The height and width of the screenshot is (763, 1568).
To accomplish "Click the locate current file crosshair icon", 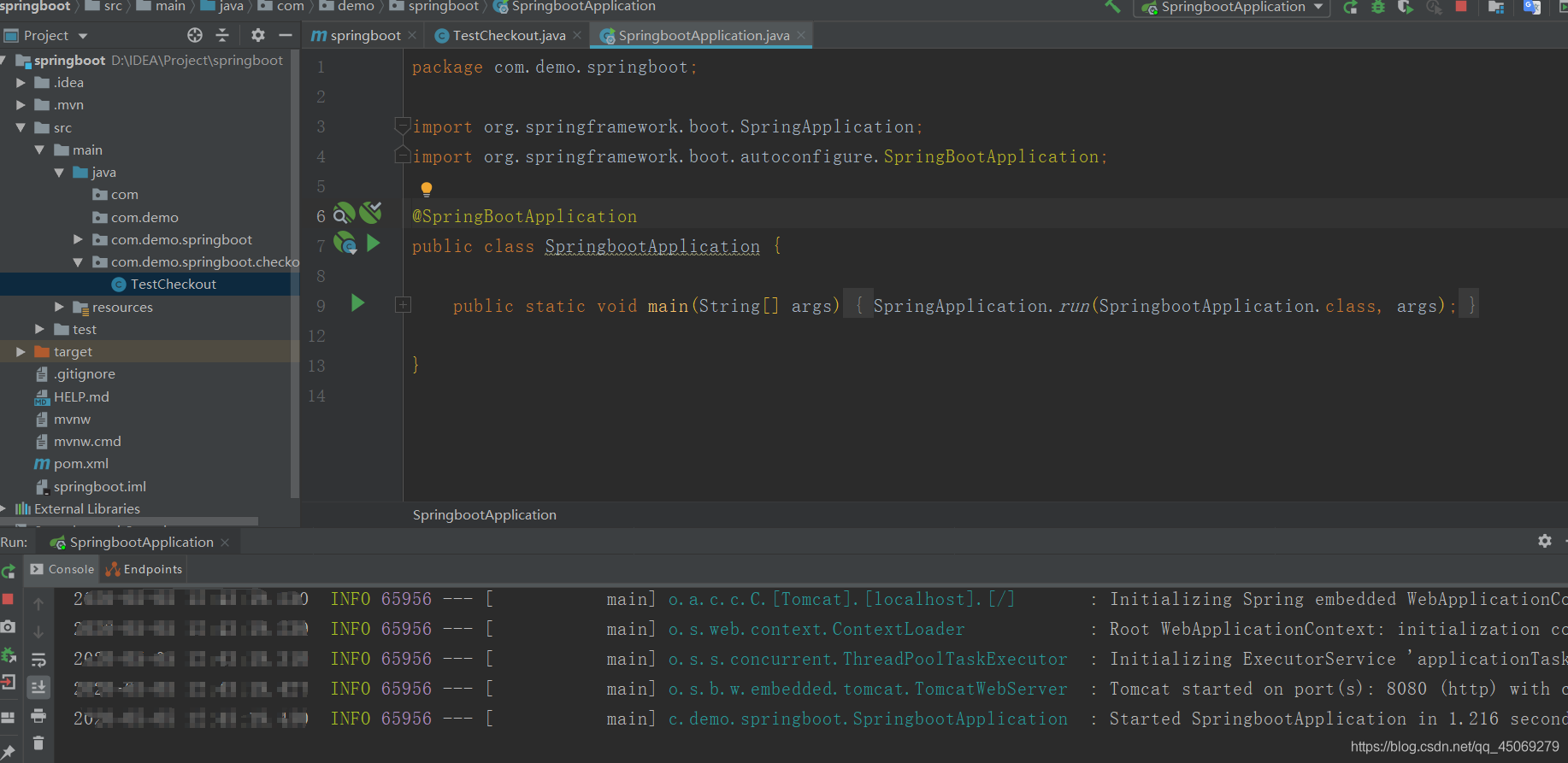I will click(195, 35).
